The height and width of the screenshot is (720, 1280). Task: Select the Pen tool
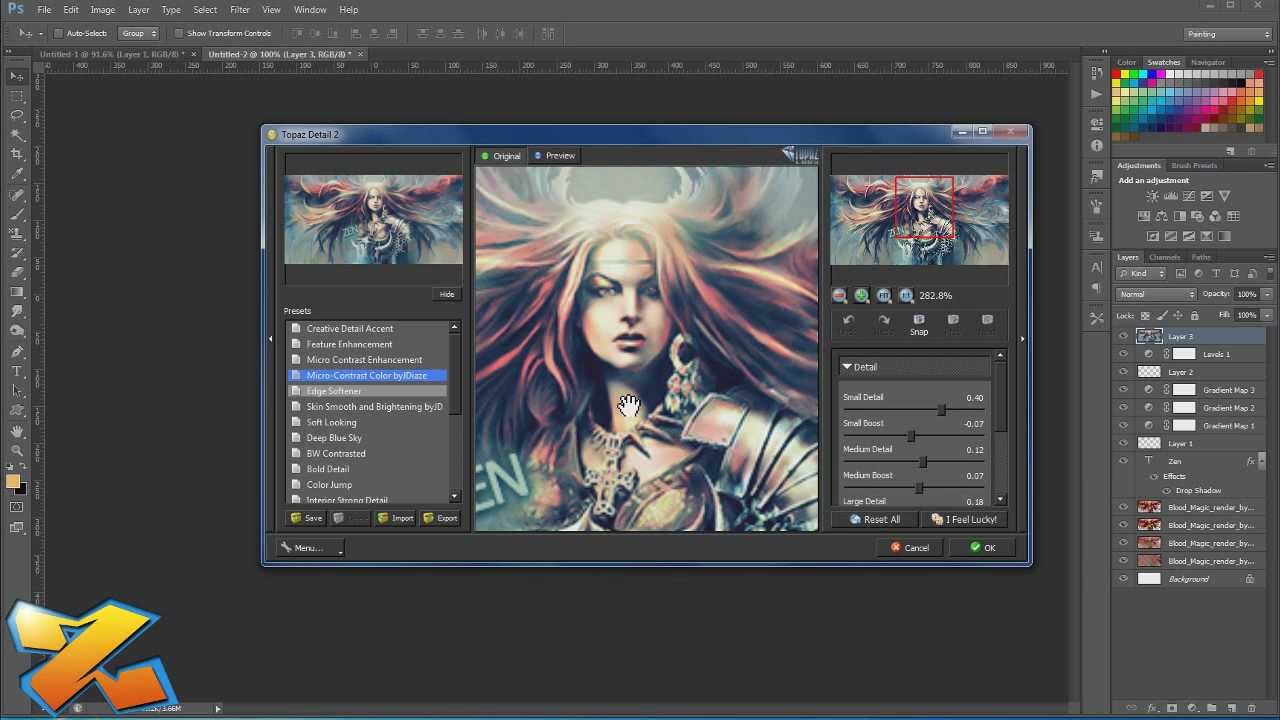(x=17, y=352)
